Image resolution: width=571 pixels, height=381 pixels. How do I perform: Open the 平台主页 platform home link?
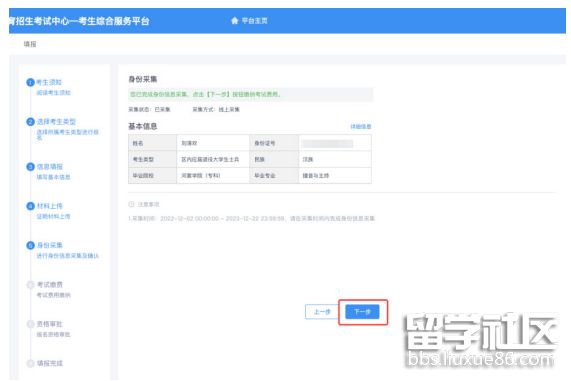[x=255, y=21]
